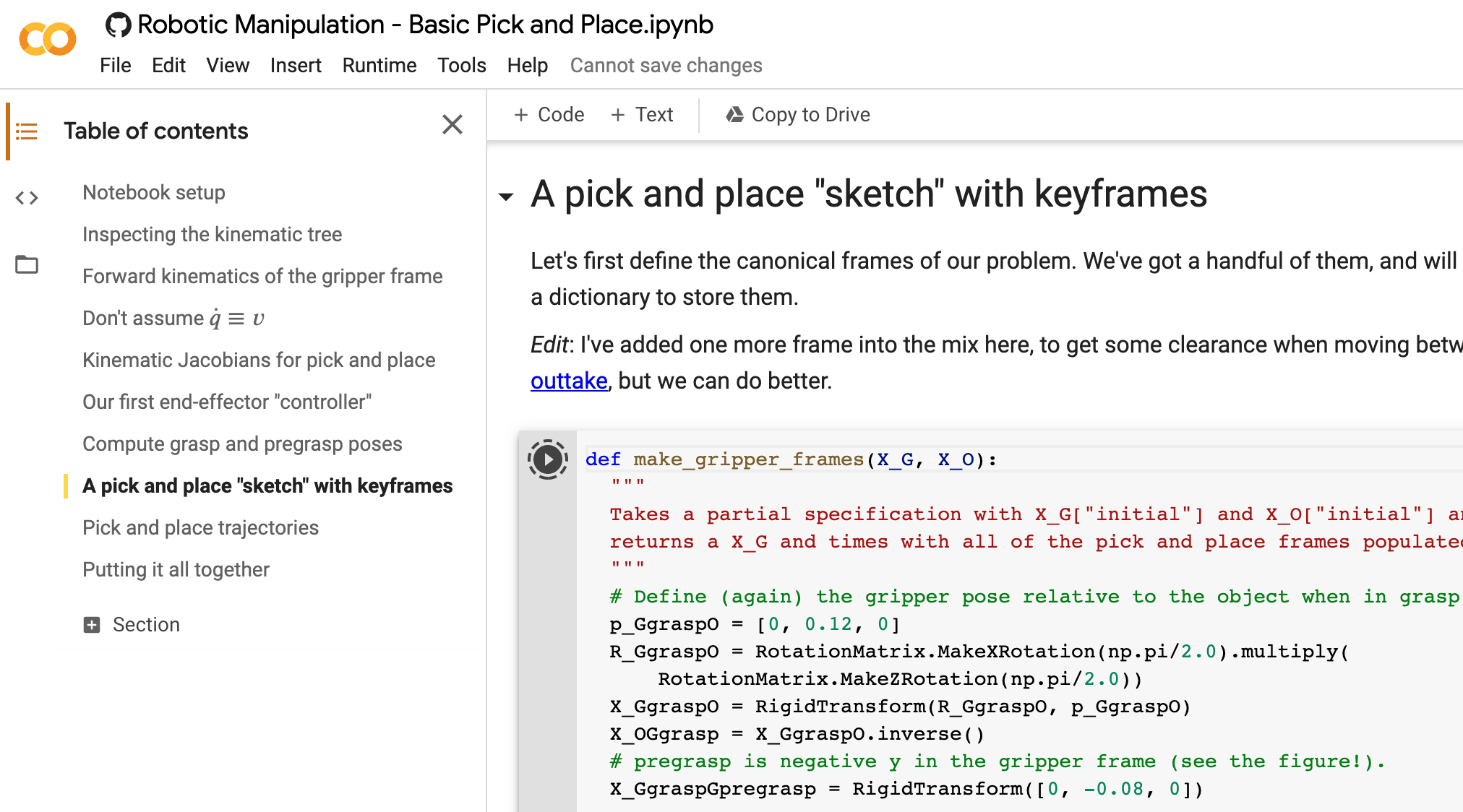Click the X_OGgrasp inverse code line
The width and height of the screenshot is (1463, 812).
[797, 734]
